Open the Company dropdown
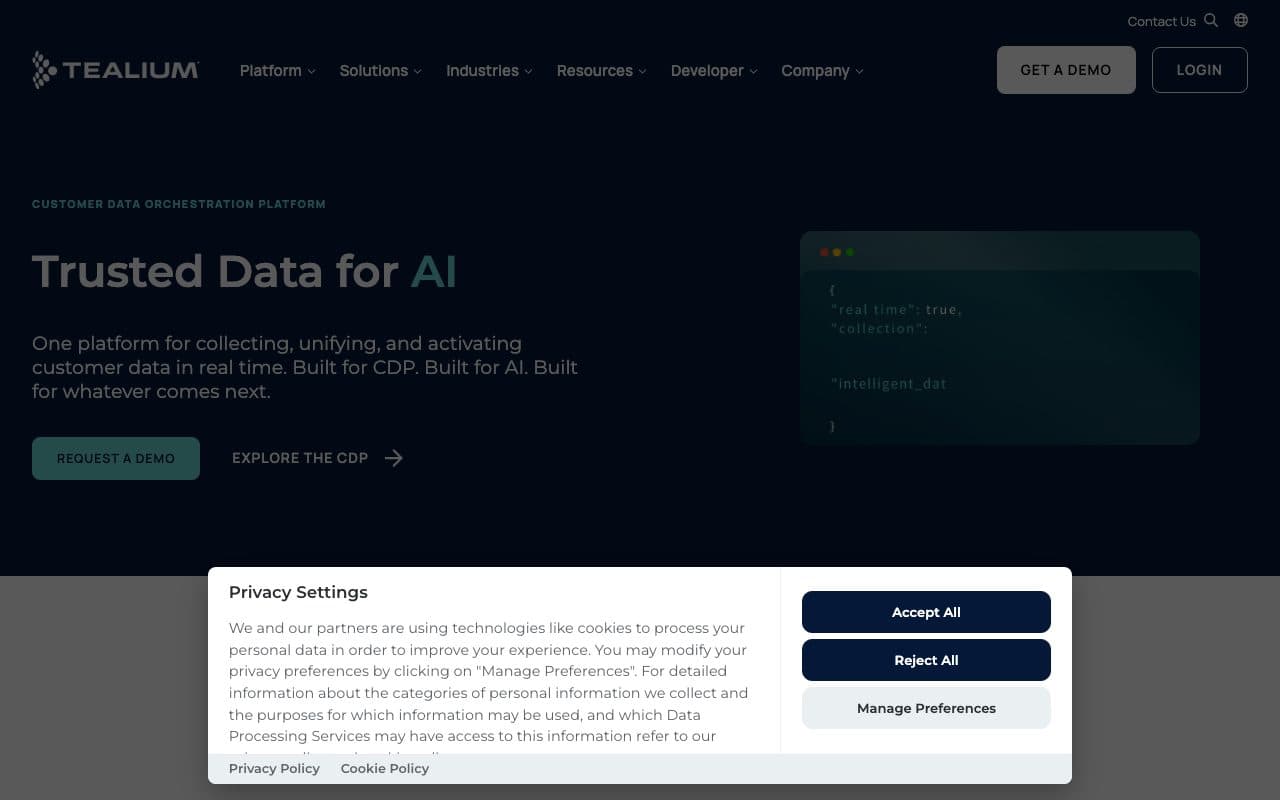 (822, 71)
